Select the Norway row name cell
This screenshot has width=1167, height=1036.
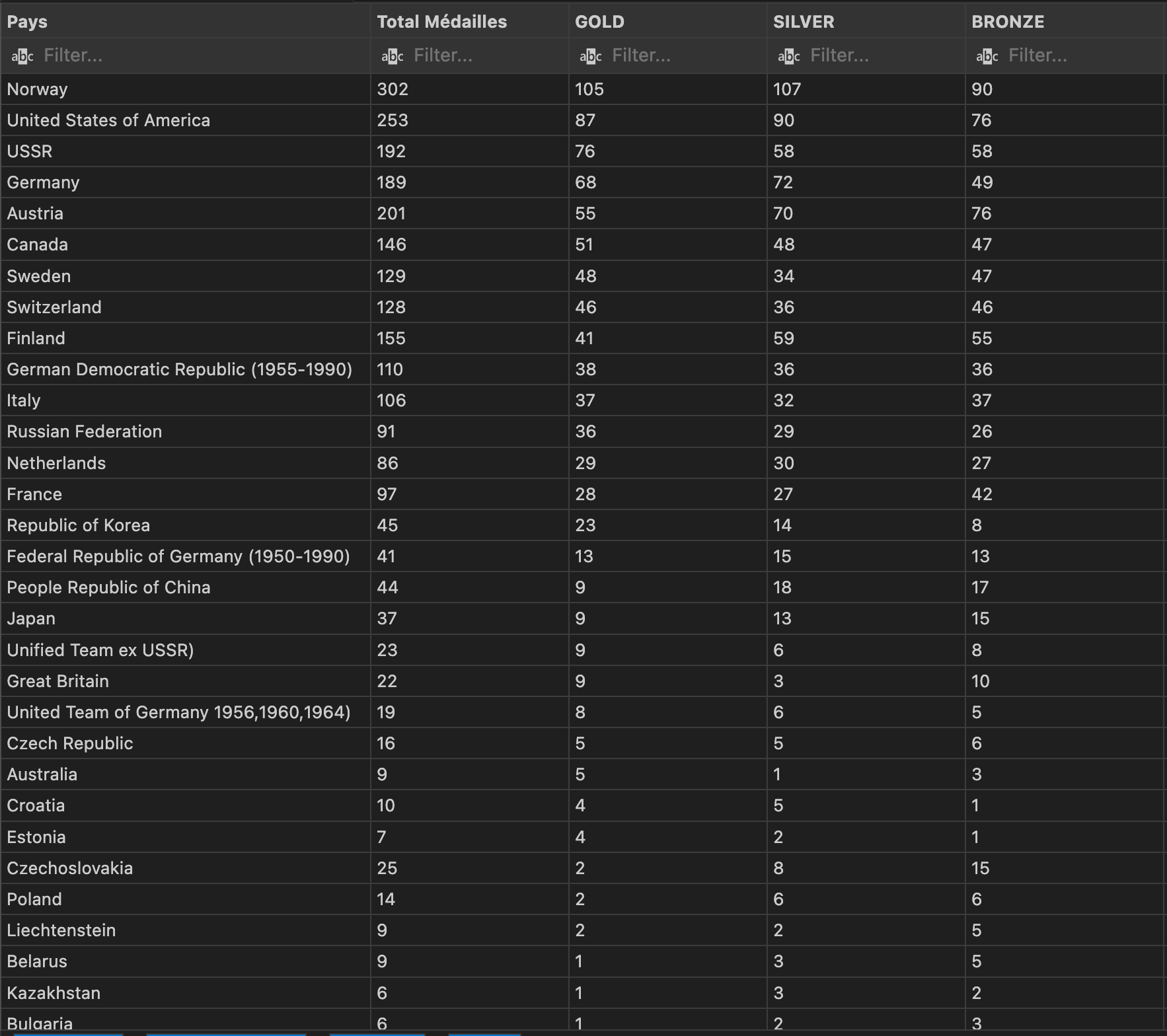pos(185,89)
